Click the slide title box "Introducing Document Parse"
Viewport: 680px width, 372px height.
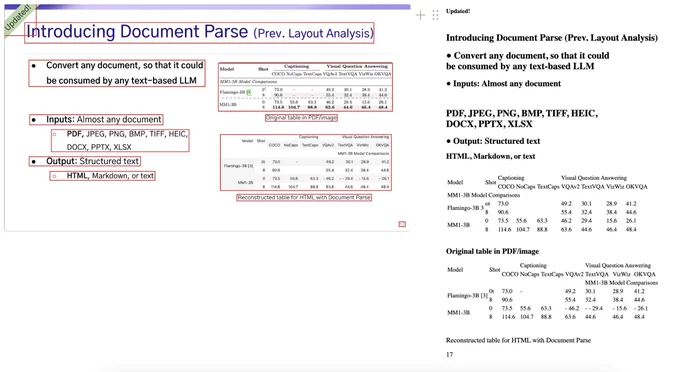[199, 33]
